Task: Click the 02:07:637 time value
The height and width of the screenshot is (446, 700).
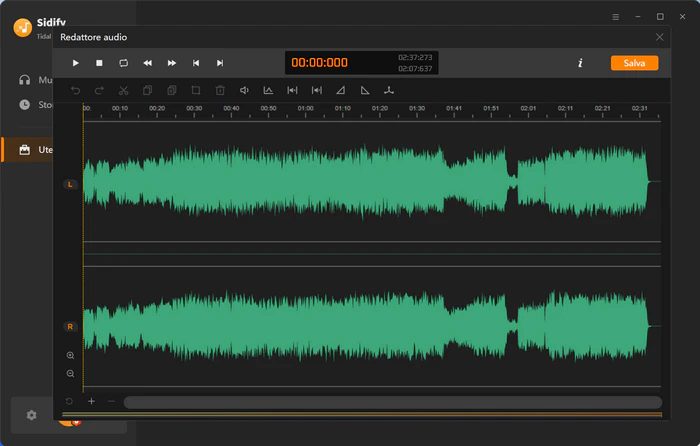Action: (415, 68)
